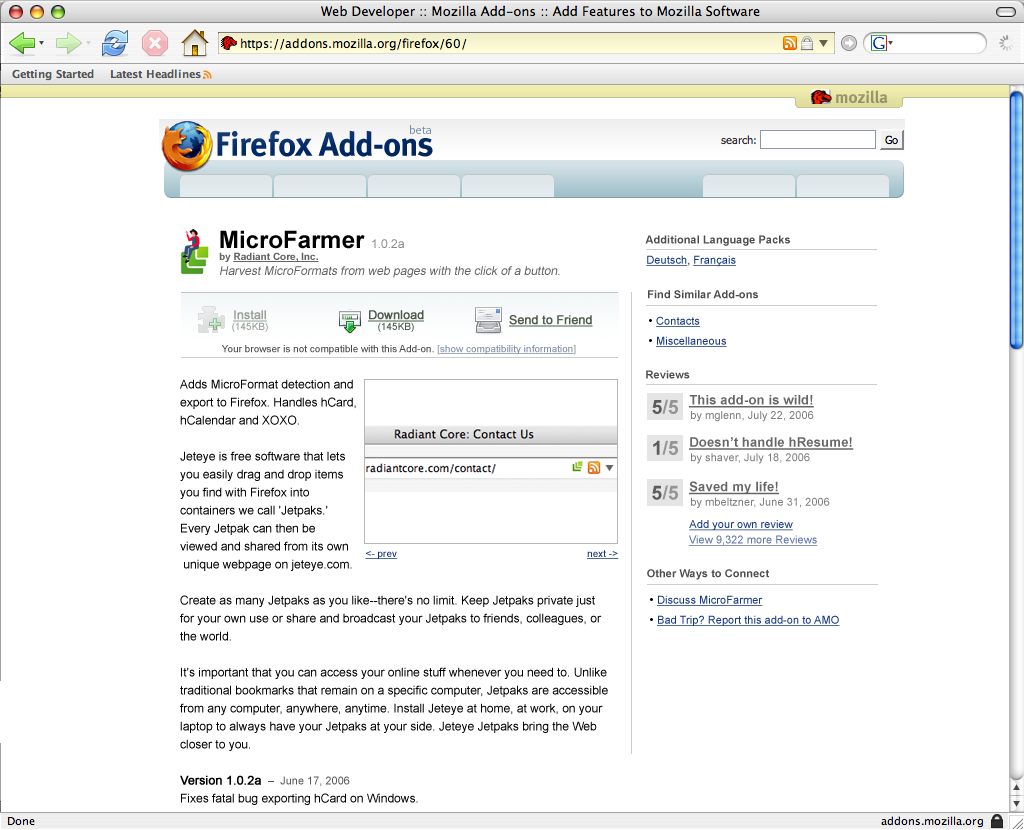Click Bad Trip? Report this add-on to AMO

748,620
